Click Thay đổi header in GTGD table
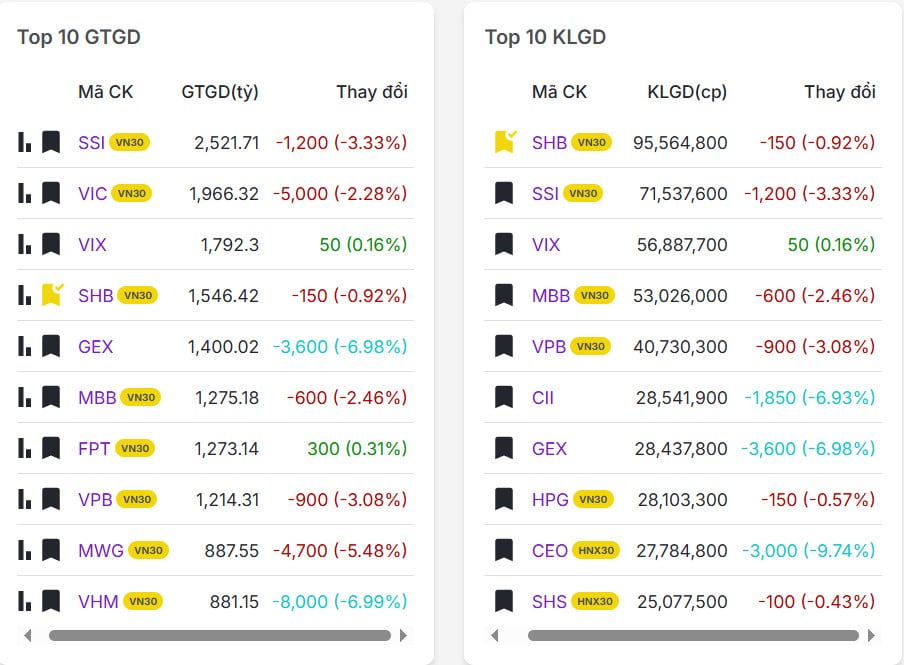This screenshot has height=665, width=904. pyautogui.click(x=371, y=92)
